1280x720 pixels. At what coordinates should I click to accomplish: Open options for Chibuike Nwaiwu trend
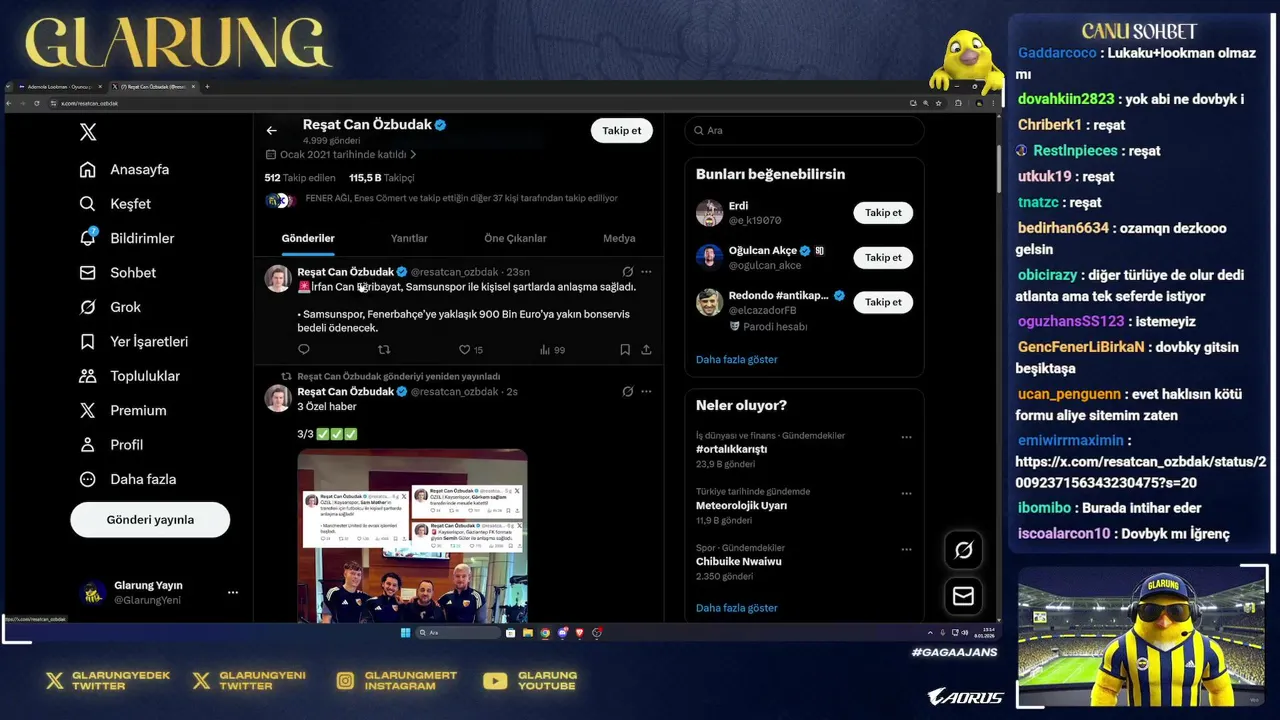(906, 549)
